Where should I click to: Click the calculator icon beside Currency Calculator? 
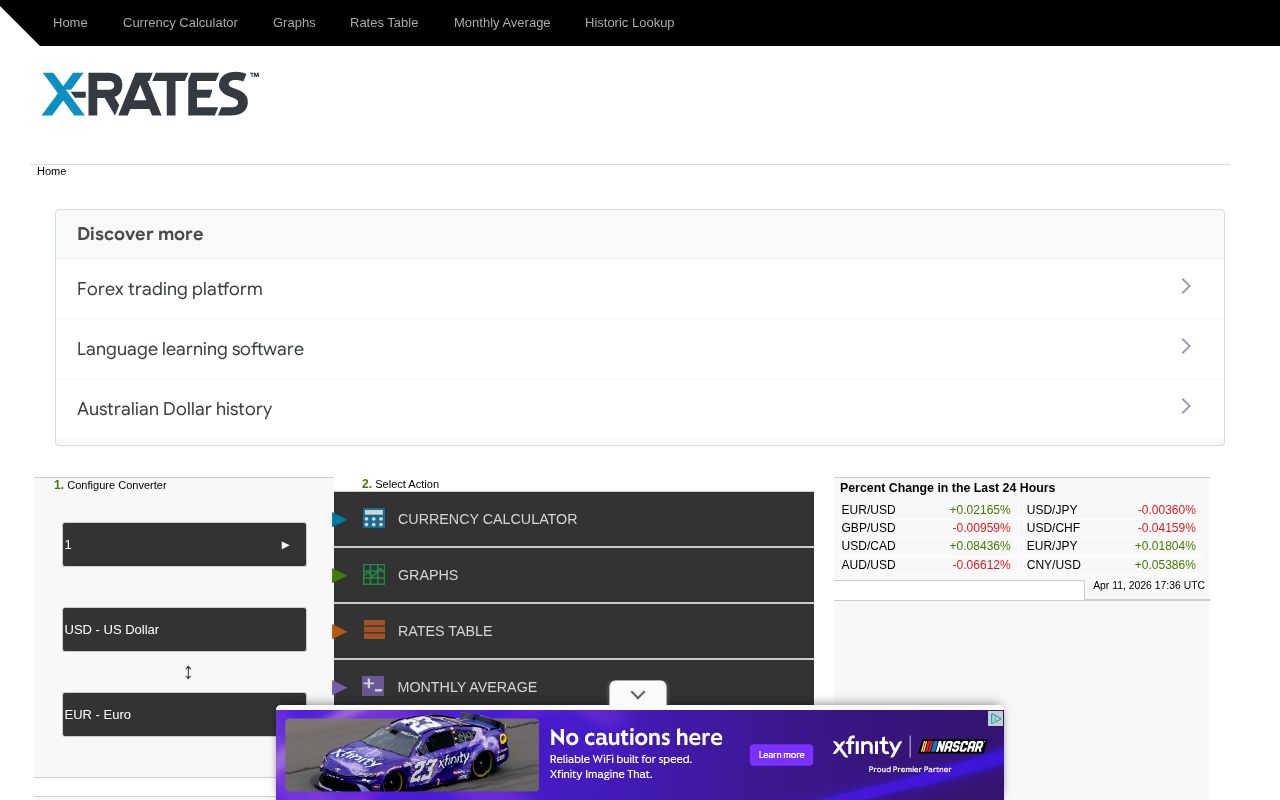coord(374,518)
